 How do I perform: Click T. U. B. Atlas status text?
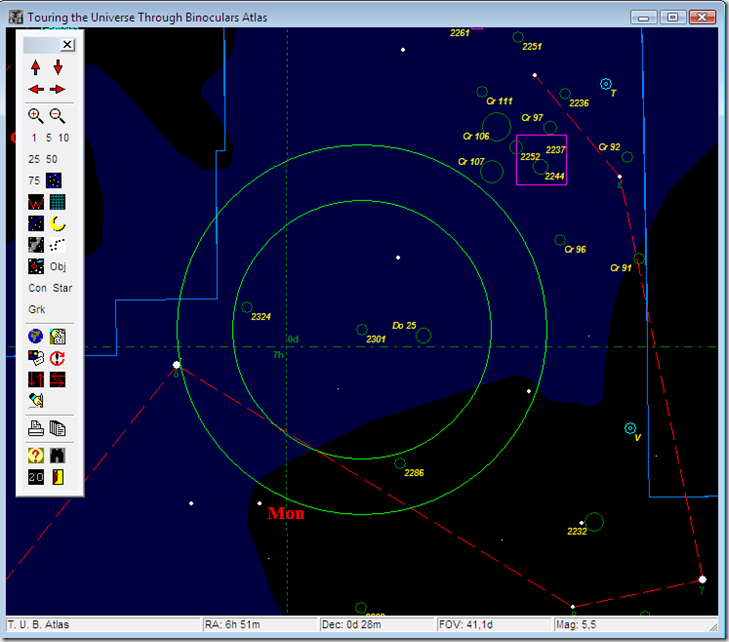tap(39, 624)
